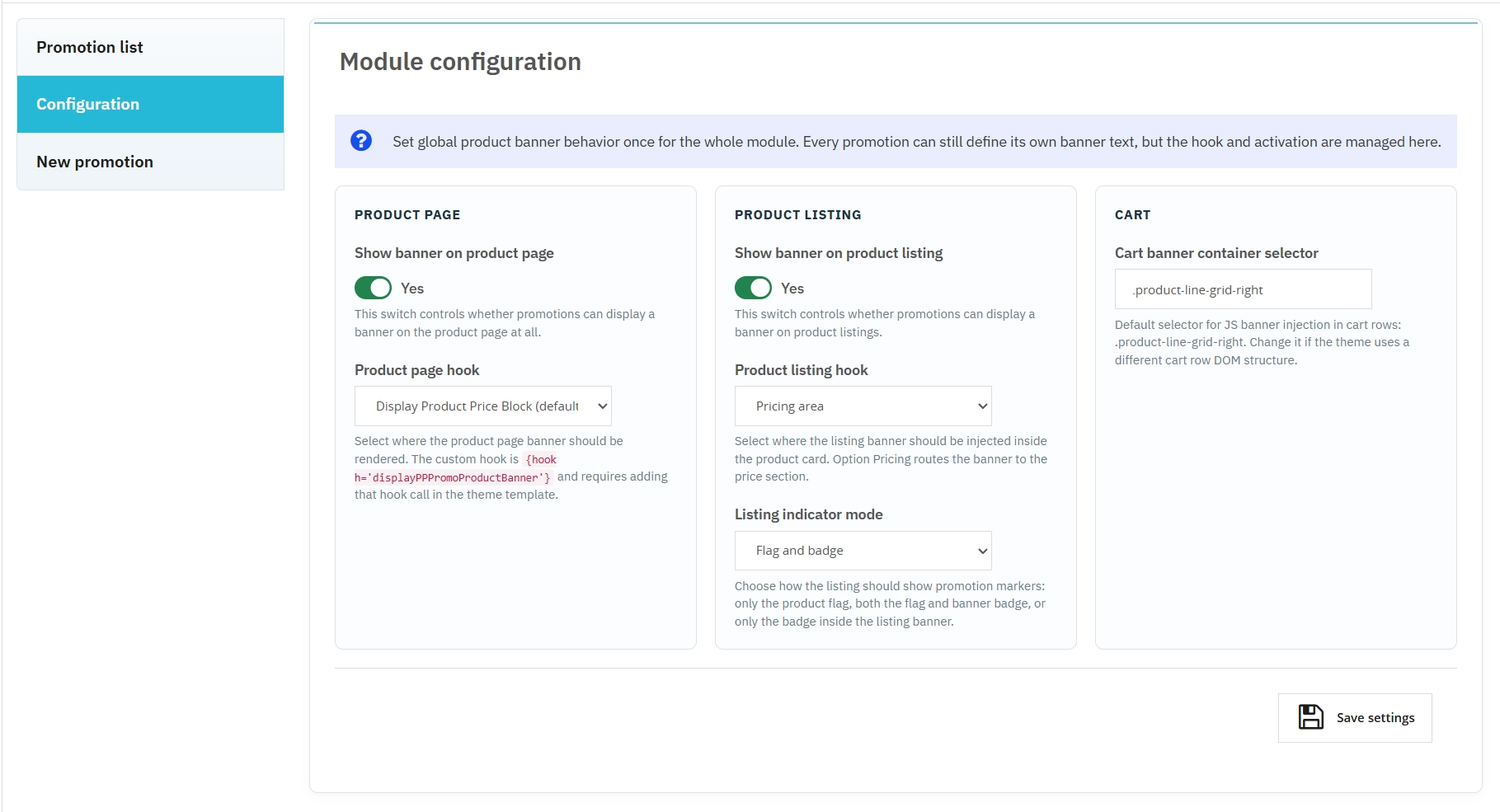Viewport: 1500px width, 812px height.
Task: Open the Product page hook dropdown
Action: (482, 406)
